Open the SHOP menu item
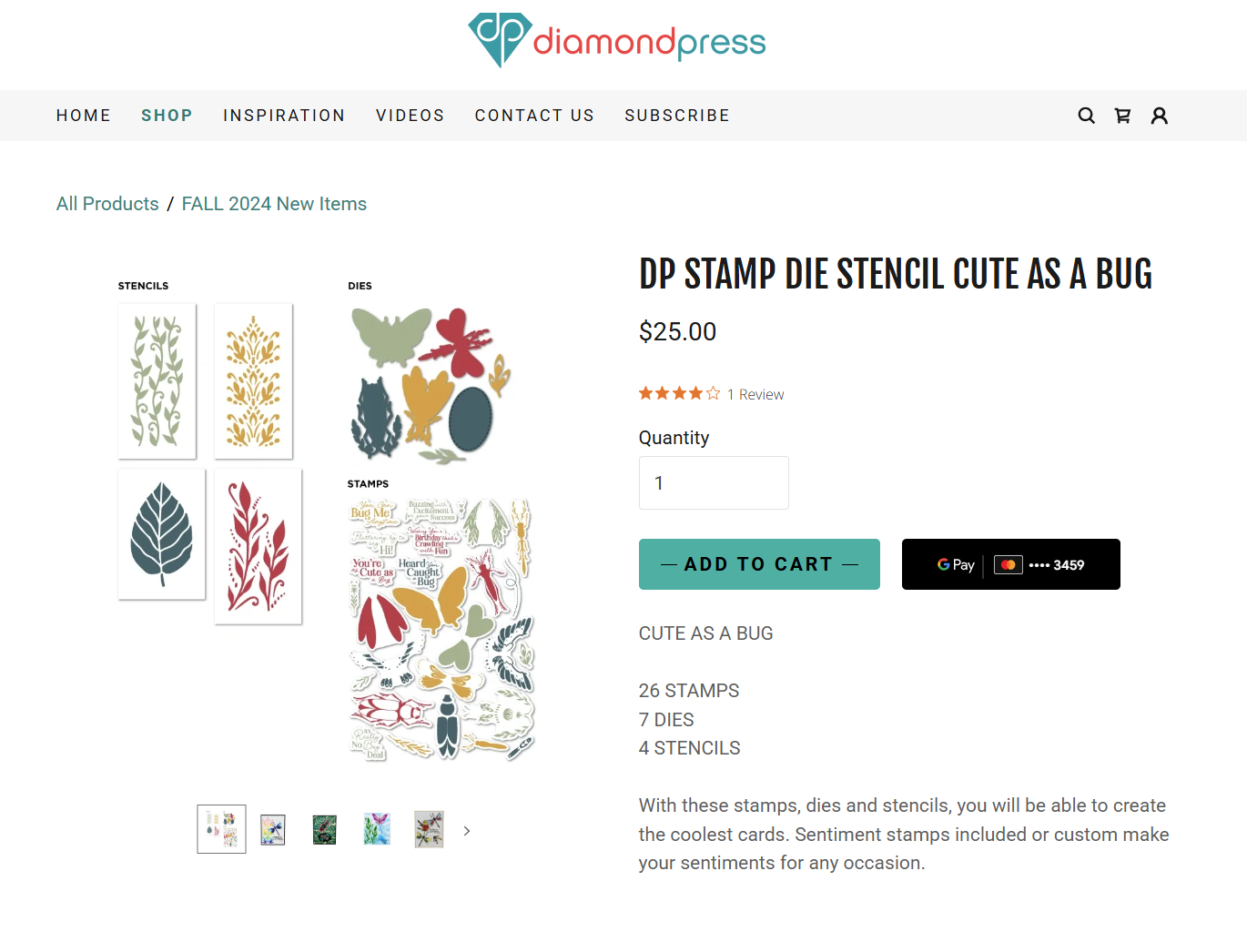This screenshot has width=1247, height=952. pyautogui.click(x=167, y=115)
